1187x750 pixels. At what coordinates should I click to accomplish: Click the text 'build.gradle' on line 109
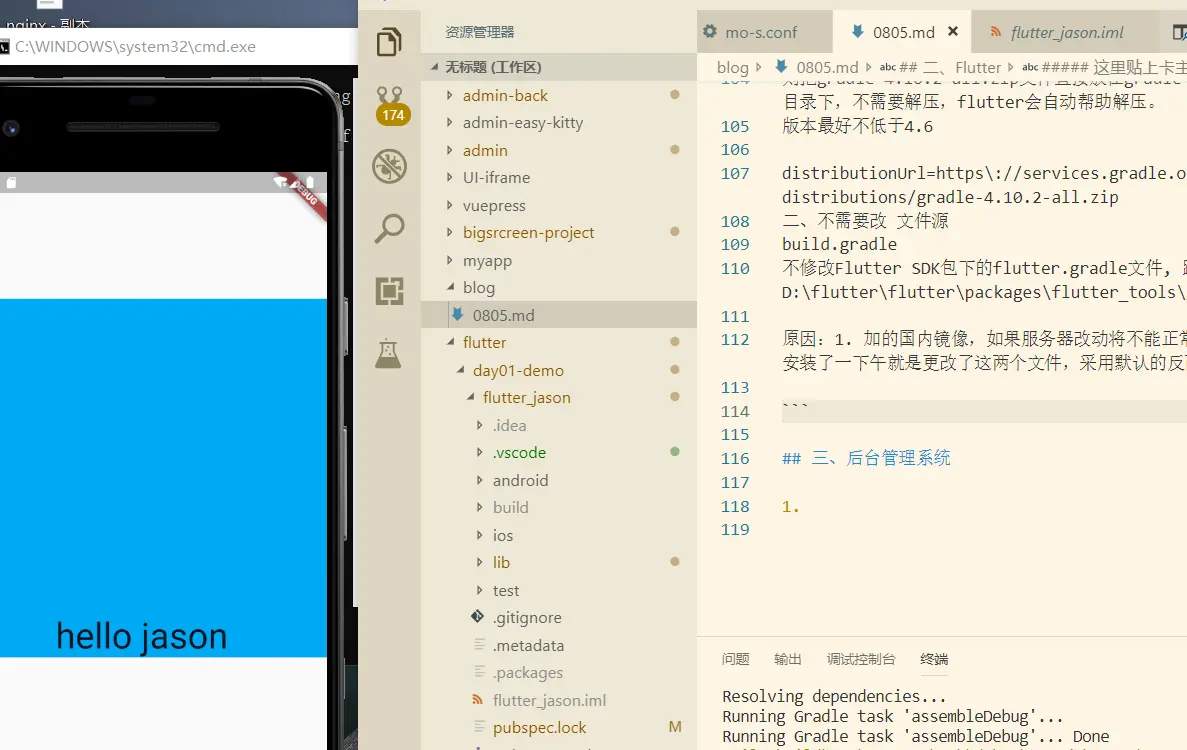[840, 244]
